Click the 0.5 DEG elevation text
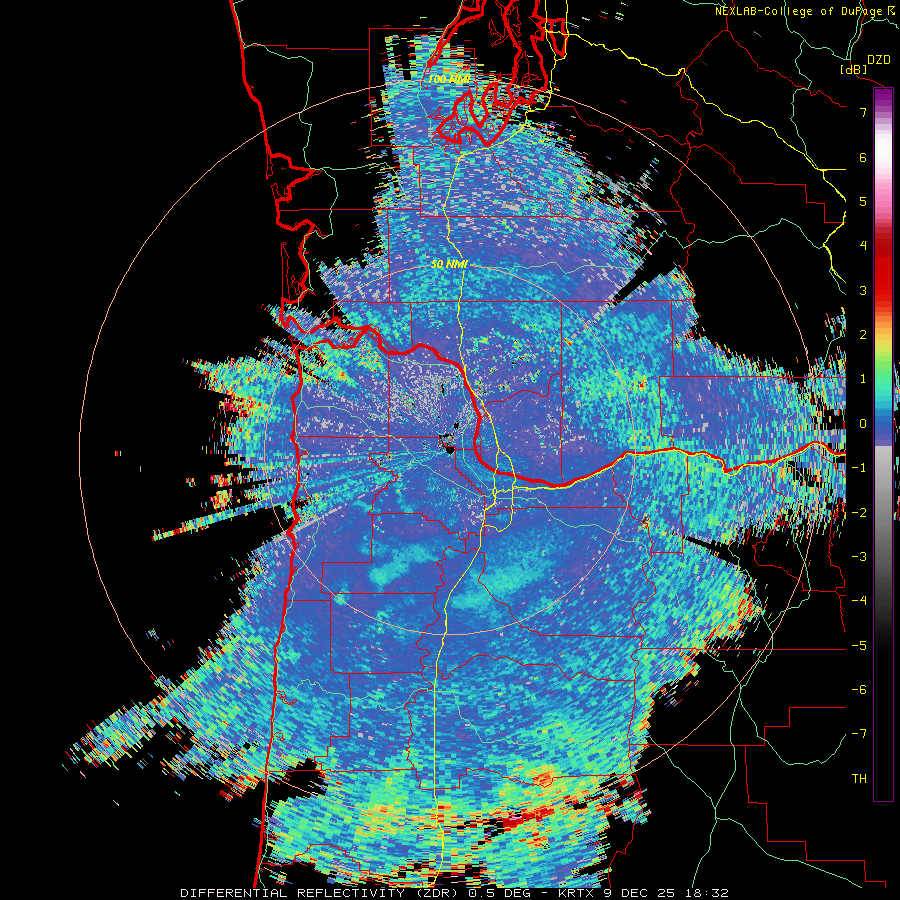Screen dimensions: 900x900 499,893
